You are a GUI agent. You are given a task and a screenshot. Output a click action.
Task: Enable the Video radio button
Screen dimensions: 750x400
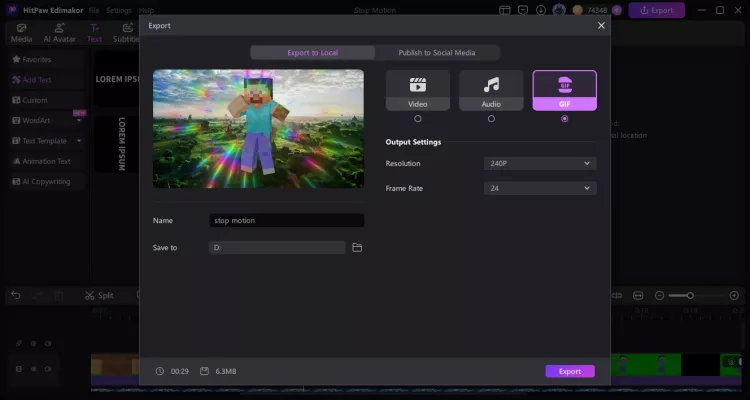coord(418,119)
